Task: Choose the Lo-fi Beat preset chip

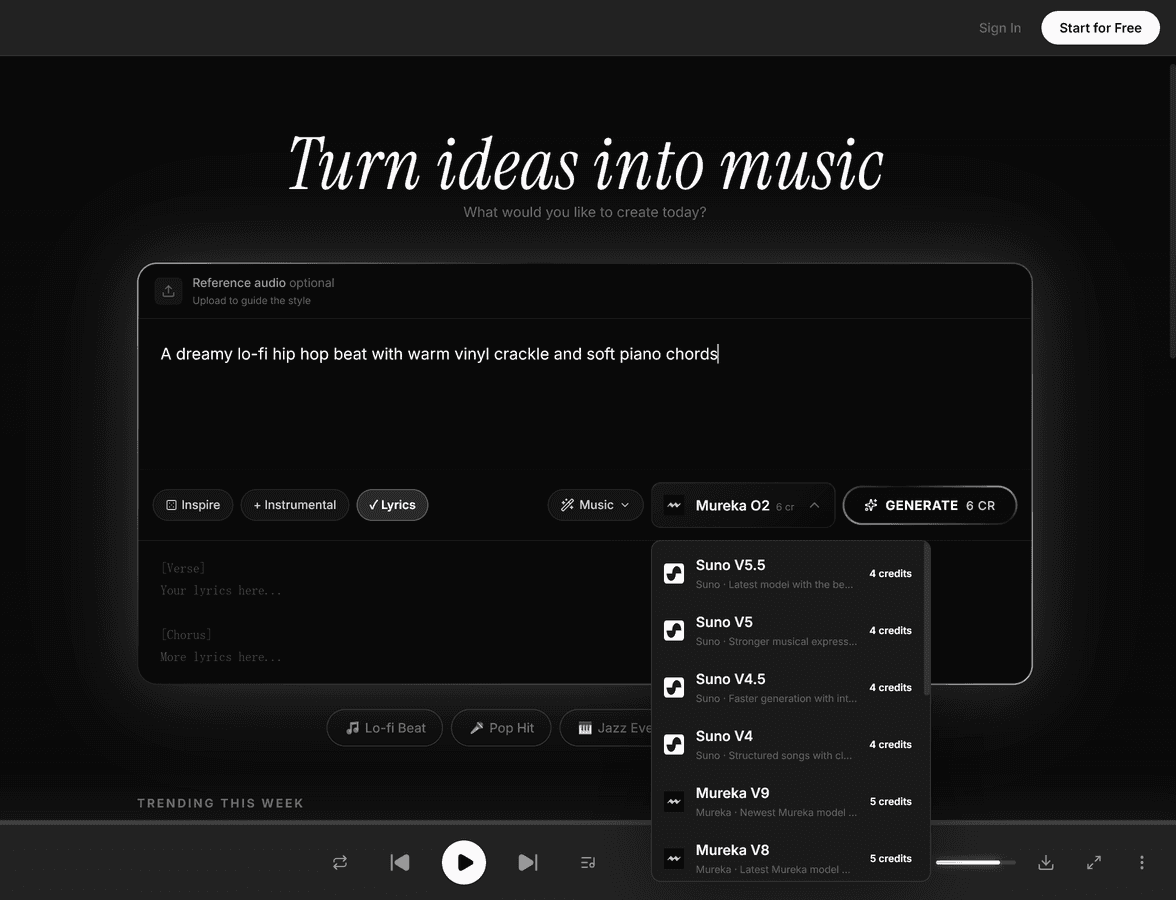Action: click(x=385, y=728)
